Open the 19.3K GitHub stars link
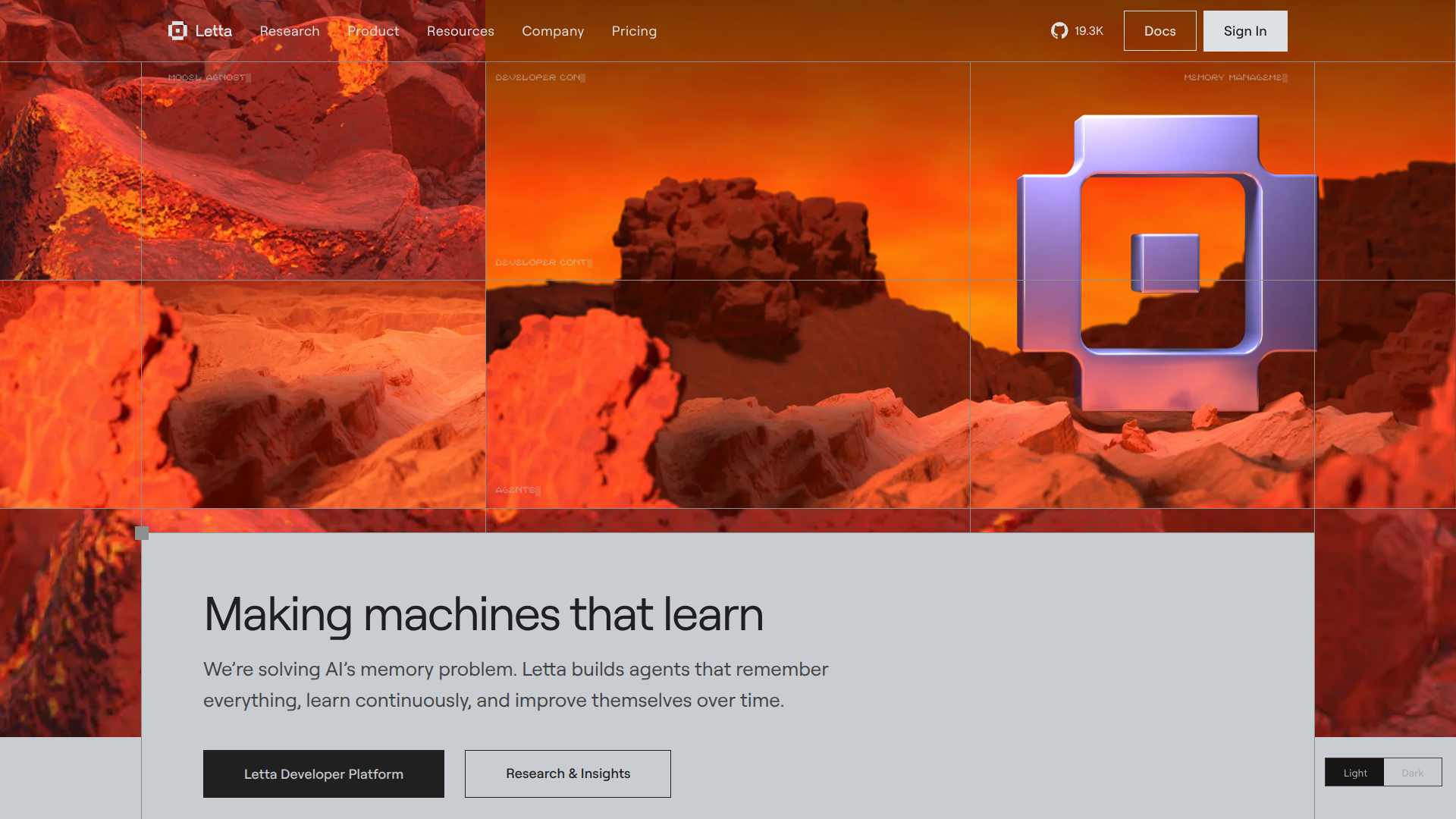 pyautogui.click(x=1088, y=31)
